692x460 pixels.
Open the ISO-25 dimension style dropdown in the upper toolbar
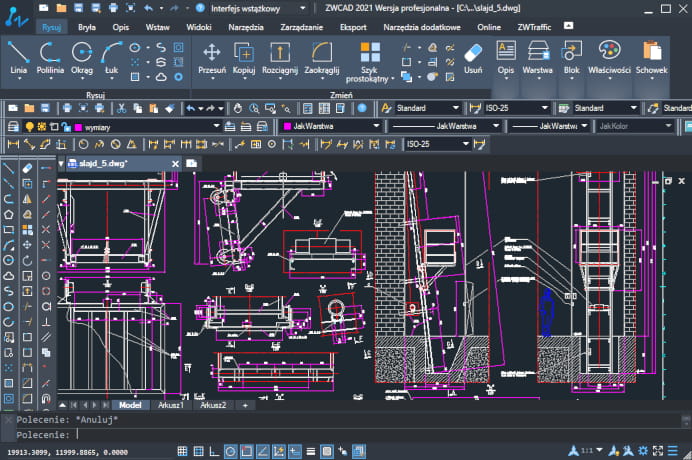(516, 108)
